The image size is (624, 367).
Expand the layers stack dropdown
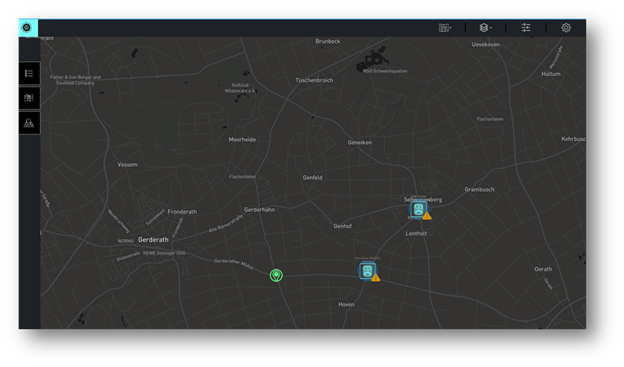click(485, 27)
